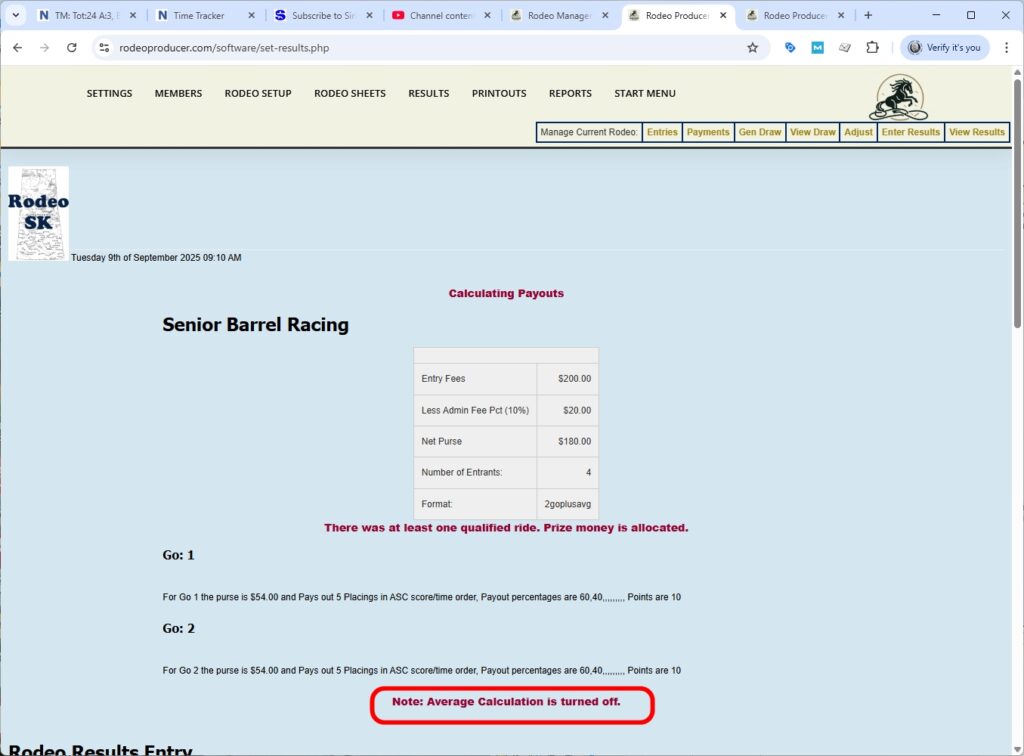Open a new browser tab

pos(868,15)
